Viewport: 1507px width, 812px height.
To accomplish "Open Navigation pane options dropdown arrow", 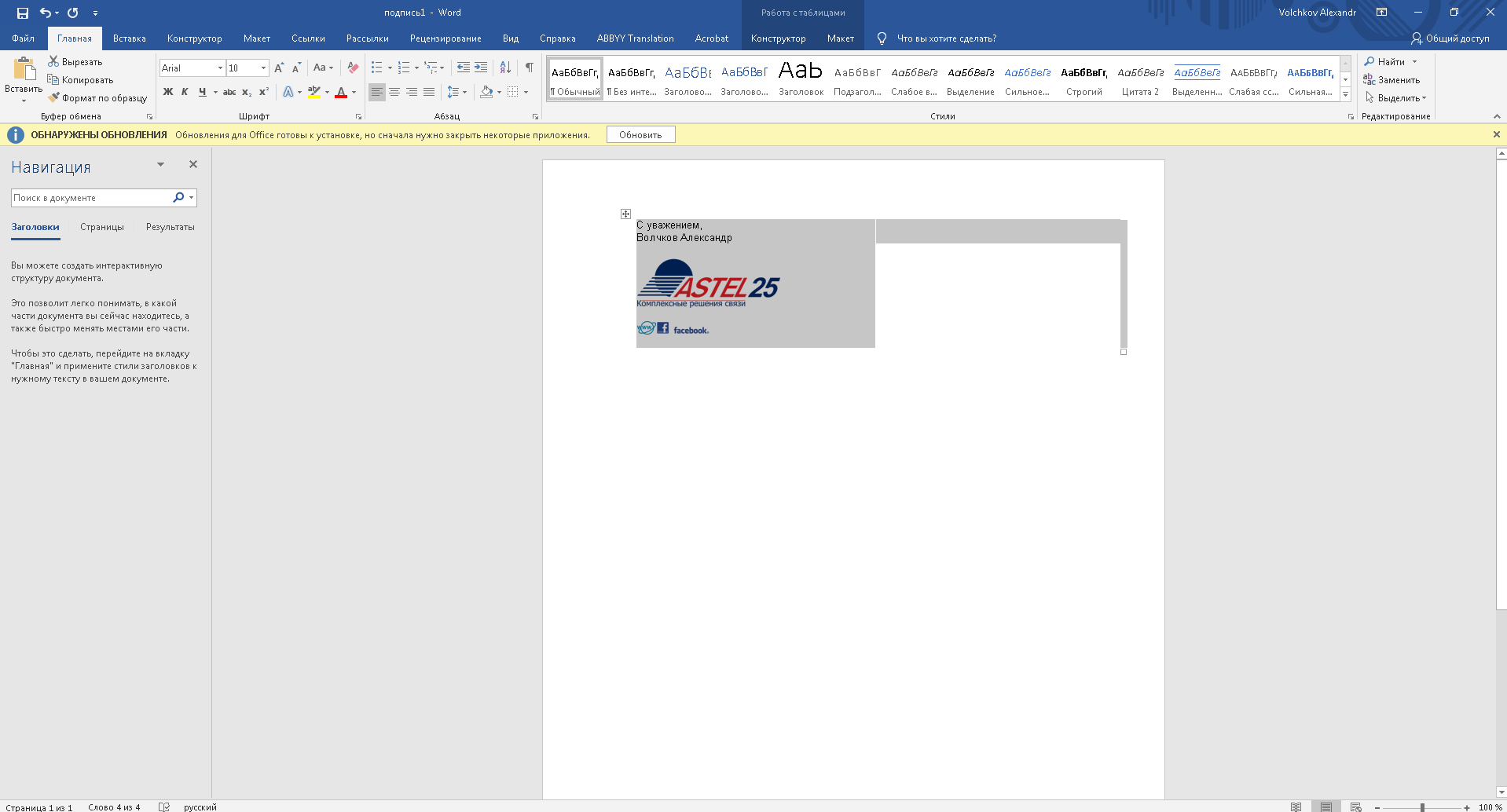I will point(160,164).
